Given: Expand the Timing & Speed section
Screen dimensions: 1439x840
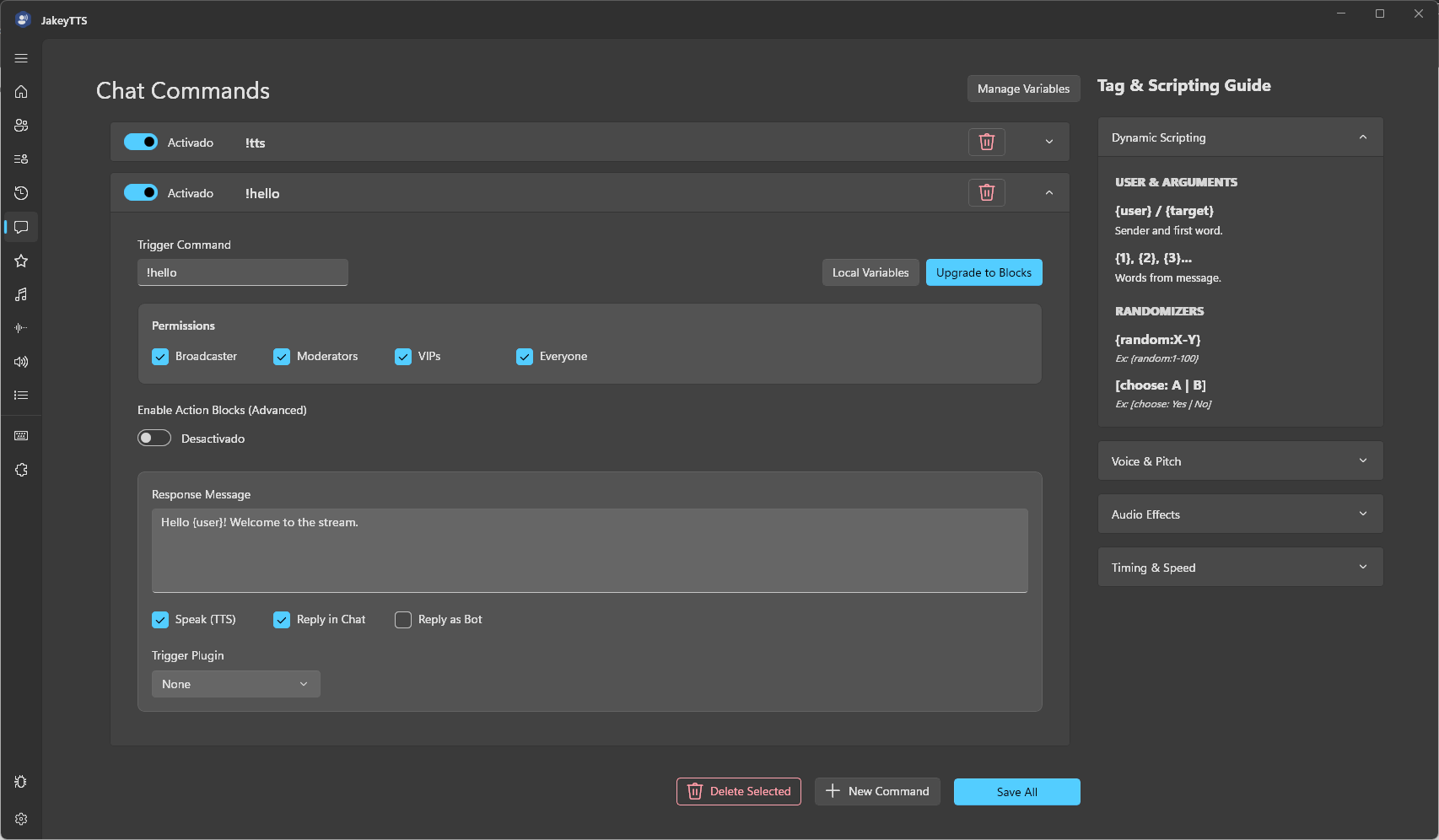Looking at the screenshot, I should (1241, 567).
